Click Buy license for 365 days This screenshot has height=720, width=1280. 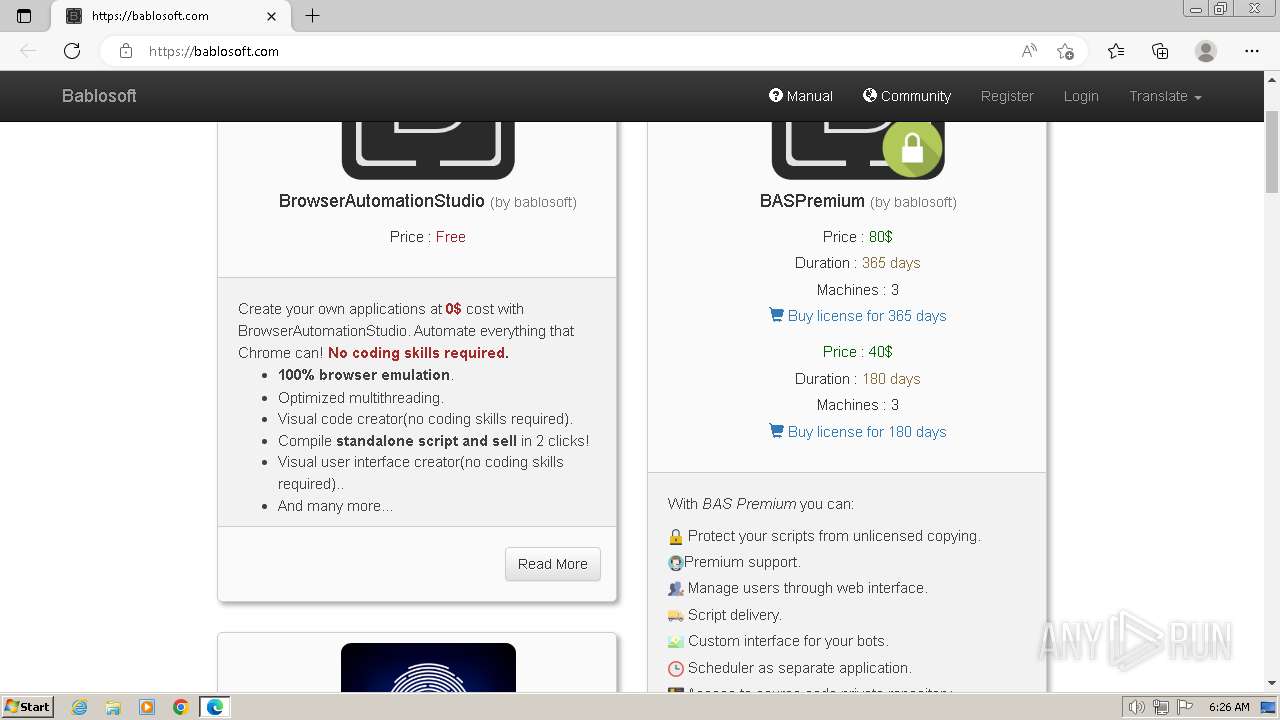coord(858,316)
